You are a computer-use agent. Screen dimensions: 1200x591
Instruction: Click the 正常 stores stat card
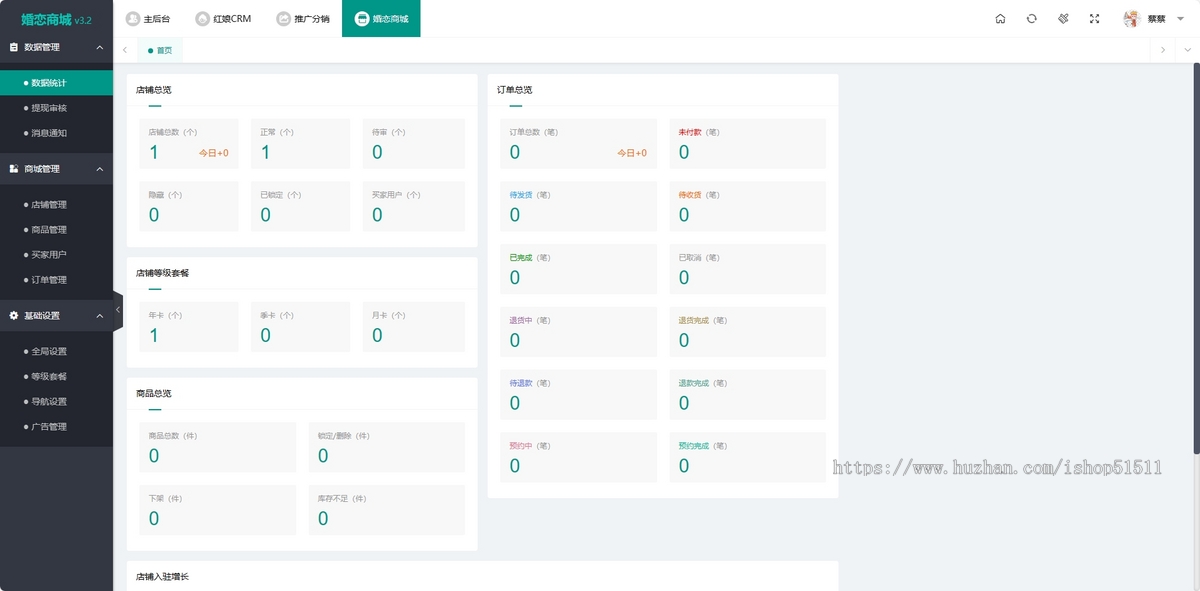click(301, 144)
